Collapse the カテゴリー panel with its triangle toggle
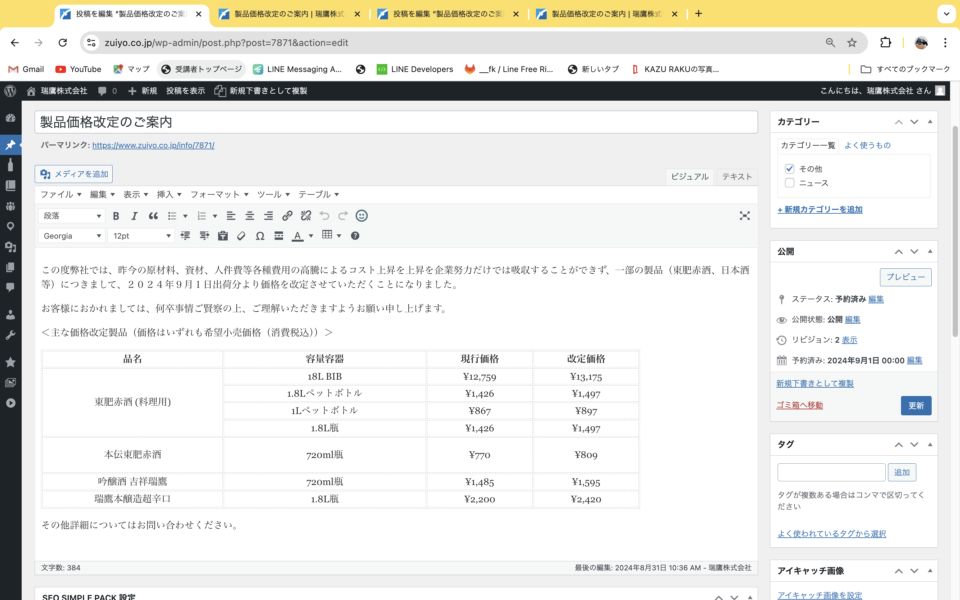 point(930,122)
